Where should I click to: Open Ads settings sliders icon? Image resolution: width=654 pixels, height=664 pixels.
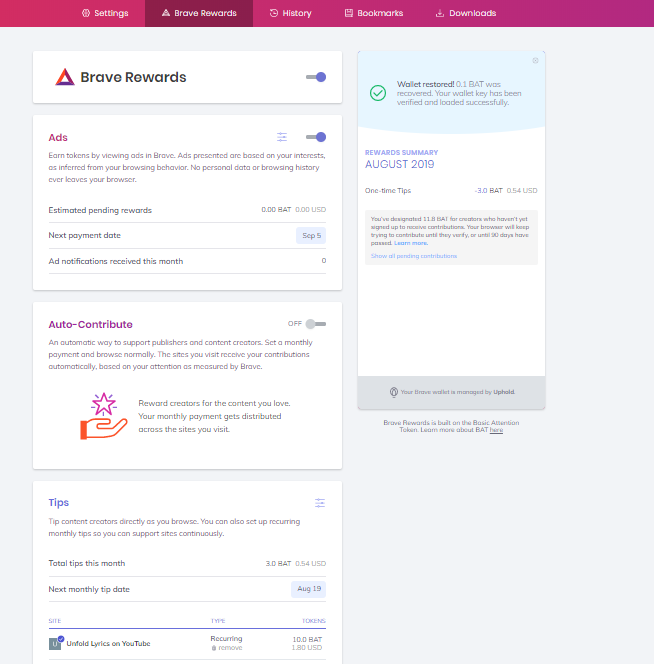(x=282, y=137)
